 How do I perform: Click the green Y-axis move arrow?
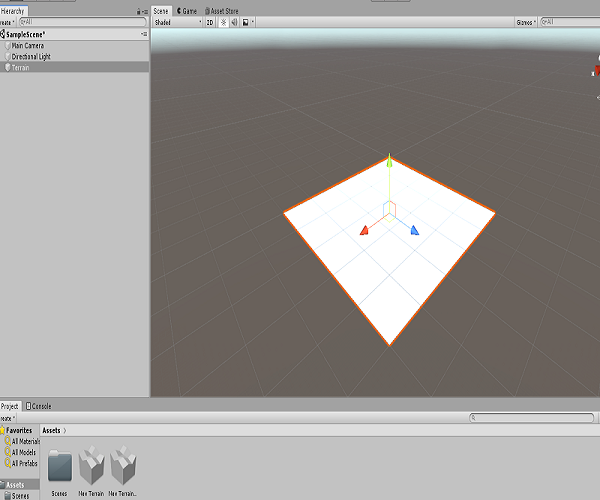[389, 160]
